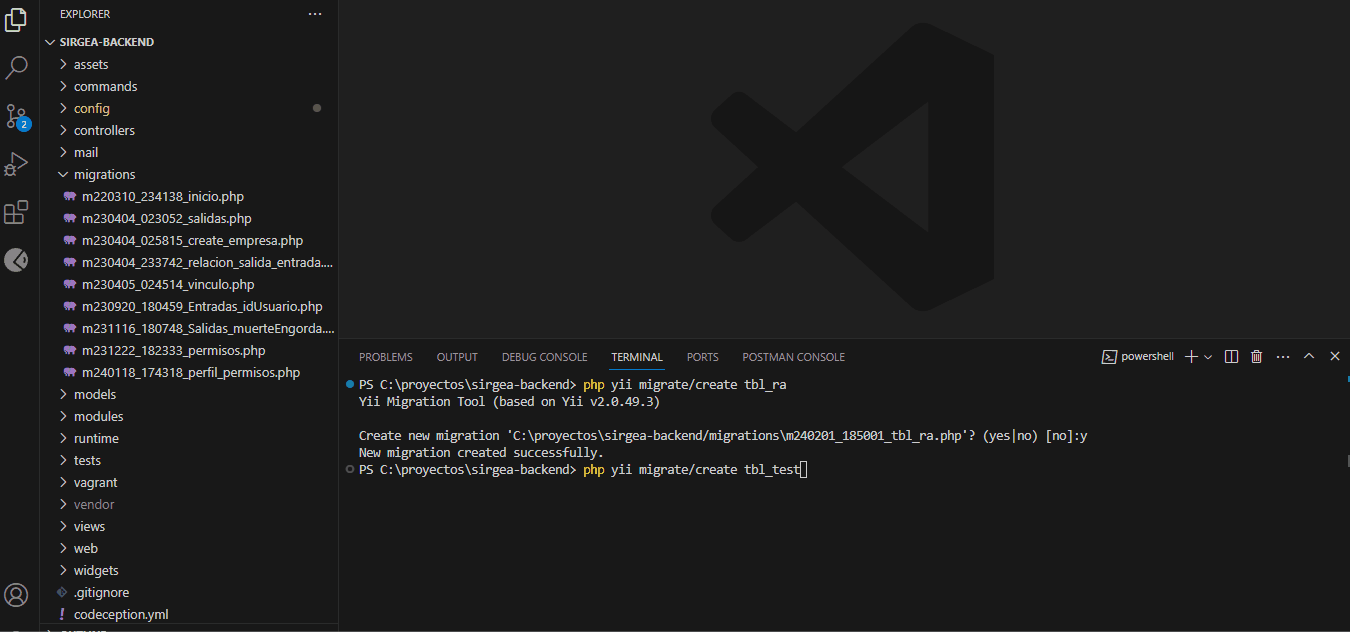The width and height of the screenshot is (1350, 632).
Task: Expand the widgets folder
Action: tap(189, 570)
